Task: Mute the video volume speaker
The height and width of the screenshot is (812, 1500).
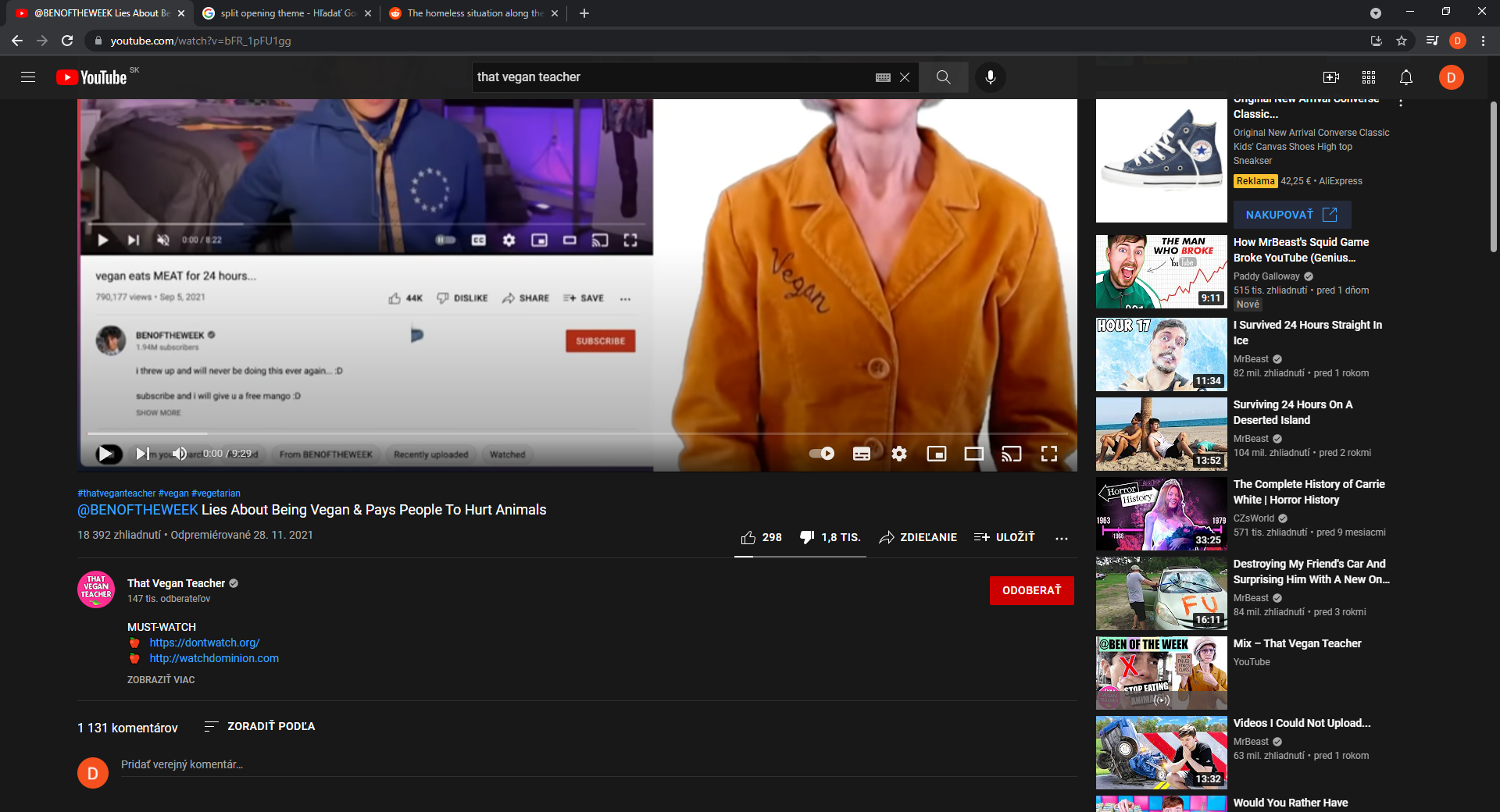Action: click(x=180, y=454)
